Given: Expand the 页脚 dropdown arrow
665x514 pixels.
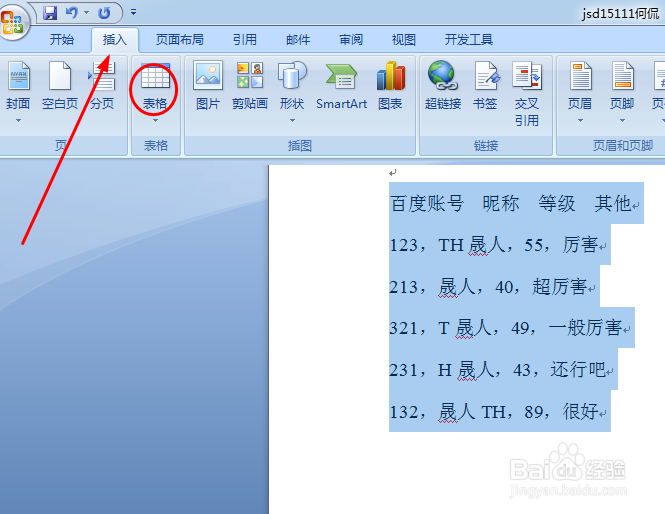Looking at the screenshot, I should pyautogui.click(x=622, y=120).
